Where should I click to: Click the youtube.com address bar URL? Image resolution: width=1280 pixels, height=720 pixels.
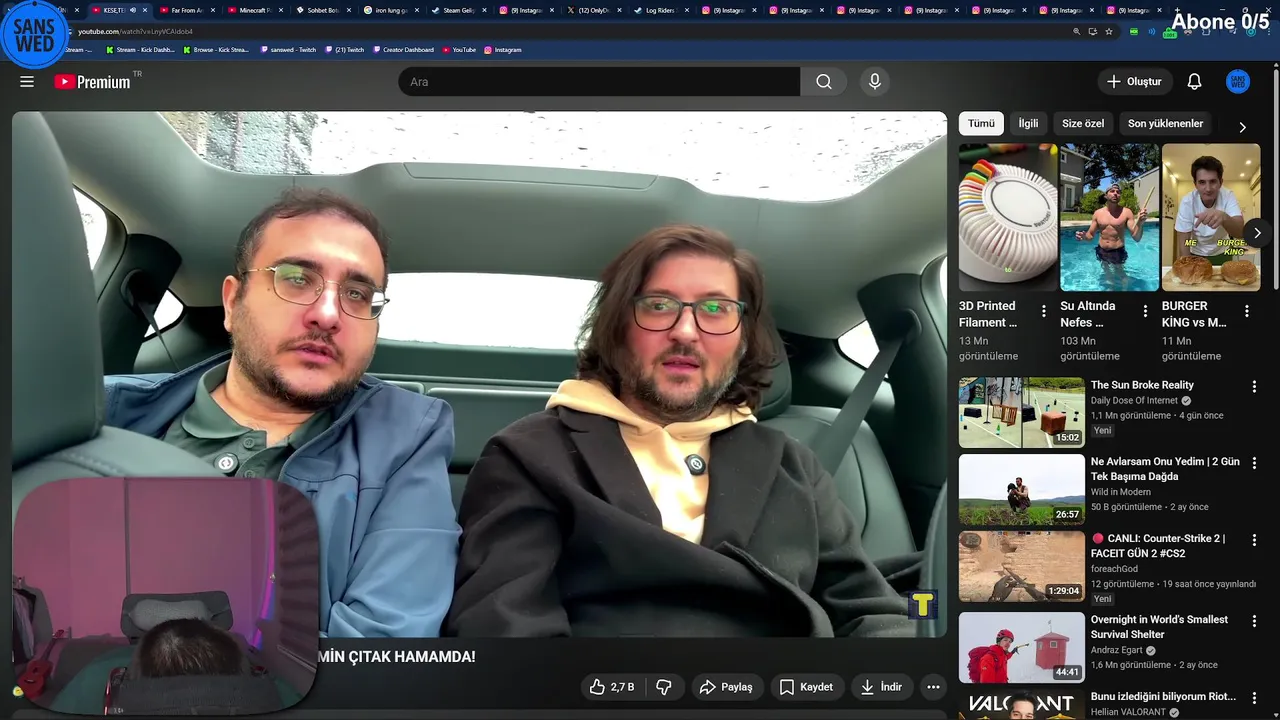click(x=135, y=31)
